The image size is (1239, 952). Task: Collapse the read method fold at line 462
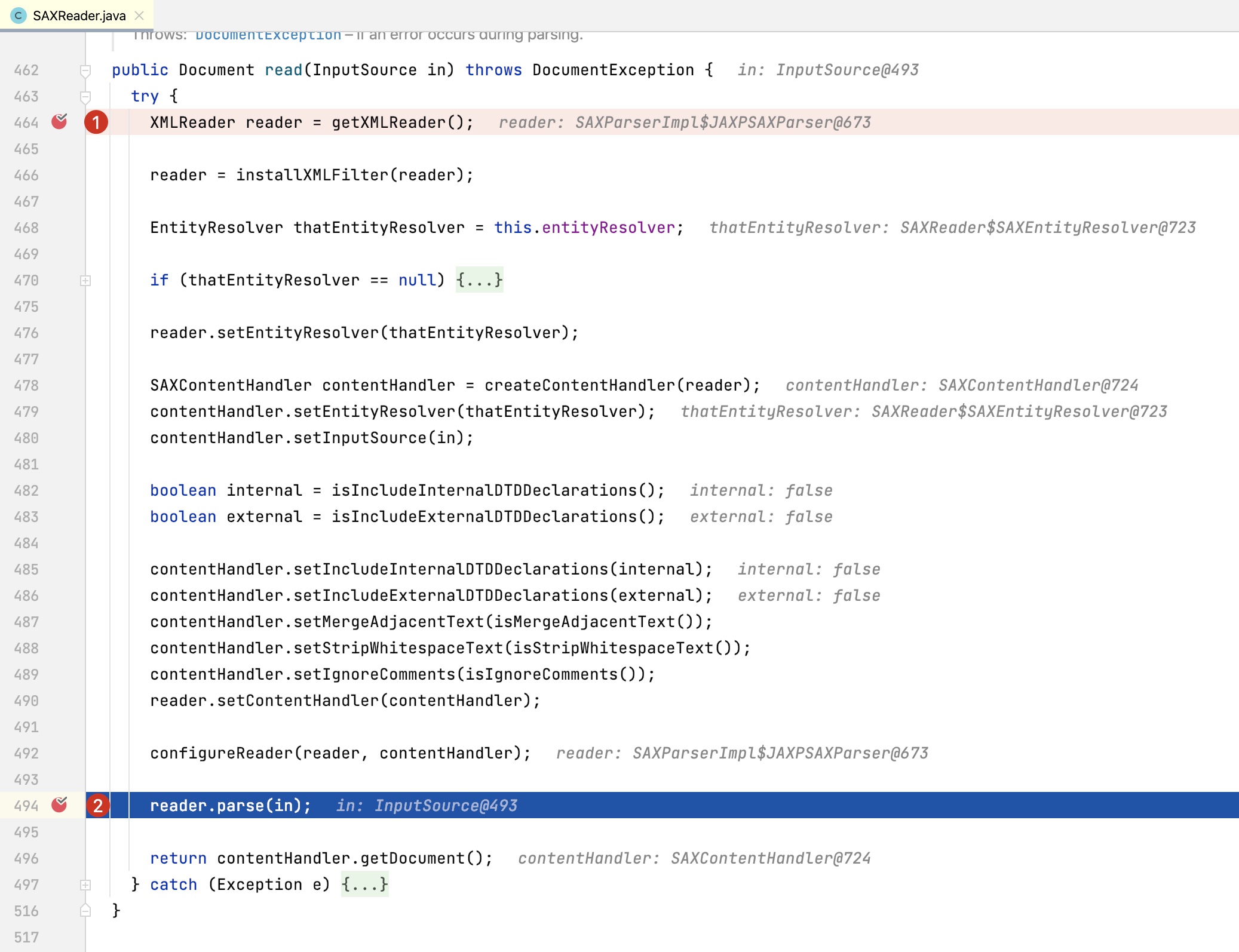pyautogui.click(x=85, y=70)
